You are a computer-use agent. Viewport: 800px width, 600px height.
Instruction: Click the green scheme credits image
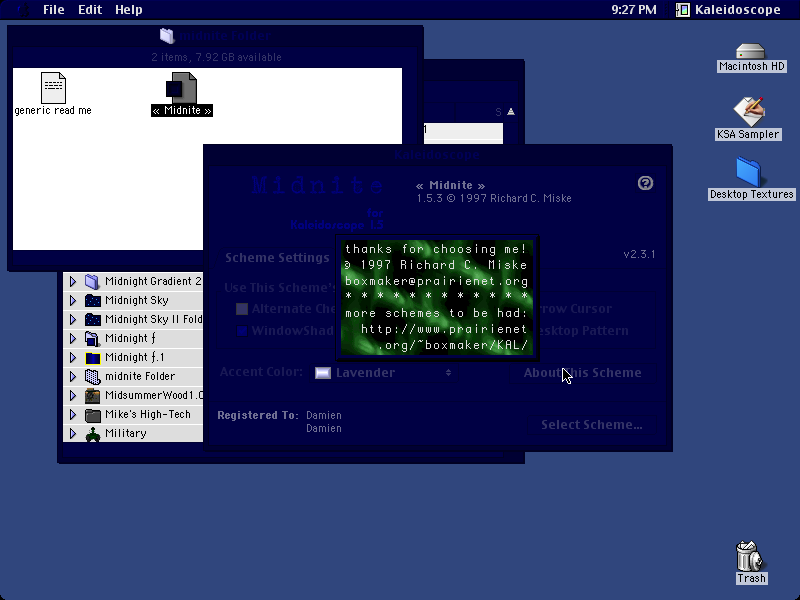click(437, 298)
